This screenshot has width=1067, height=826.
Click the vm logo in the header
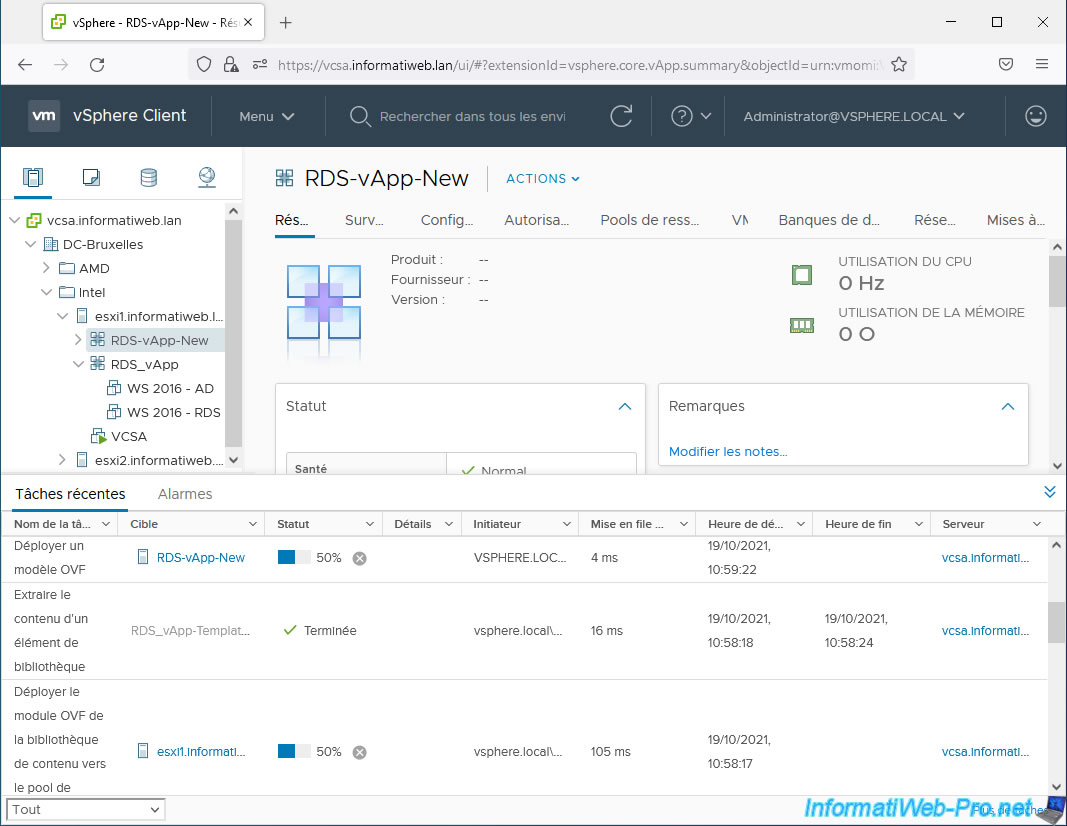click(x=44, y=116)
